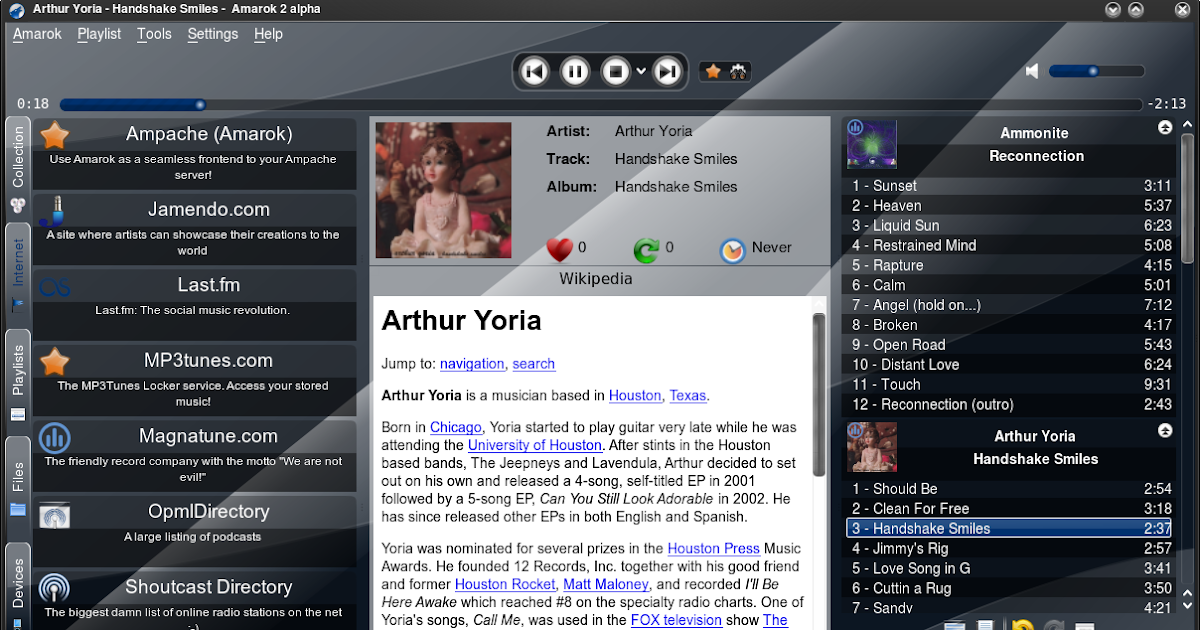1200x630 pixels.
Task: Select the playing track 3 - Handshake Smiles
Action: tap(1011, 528)
